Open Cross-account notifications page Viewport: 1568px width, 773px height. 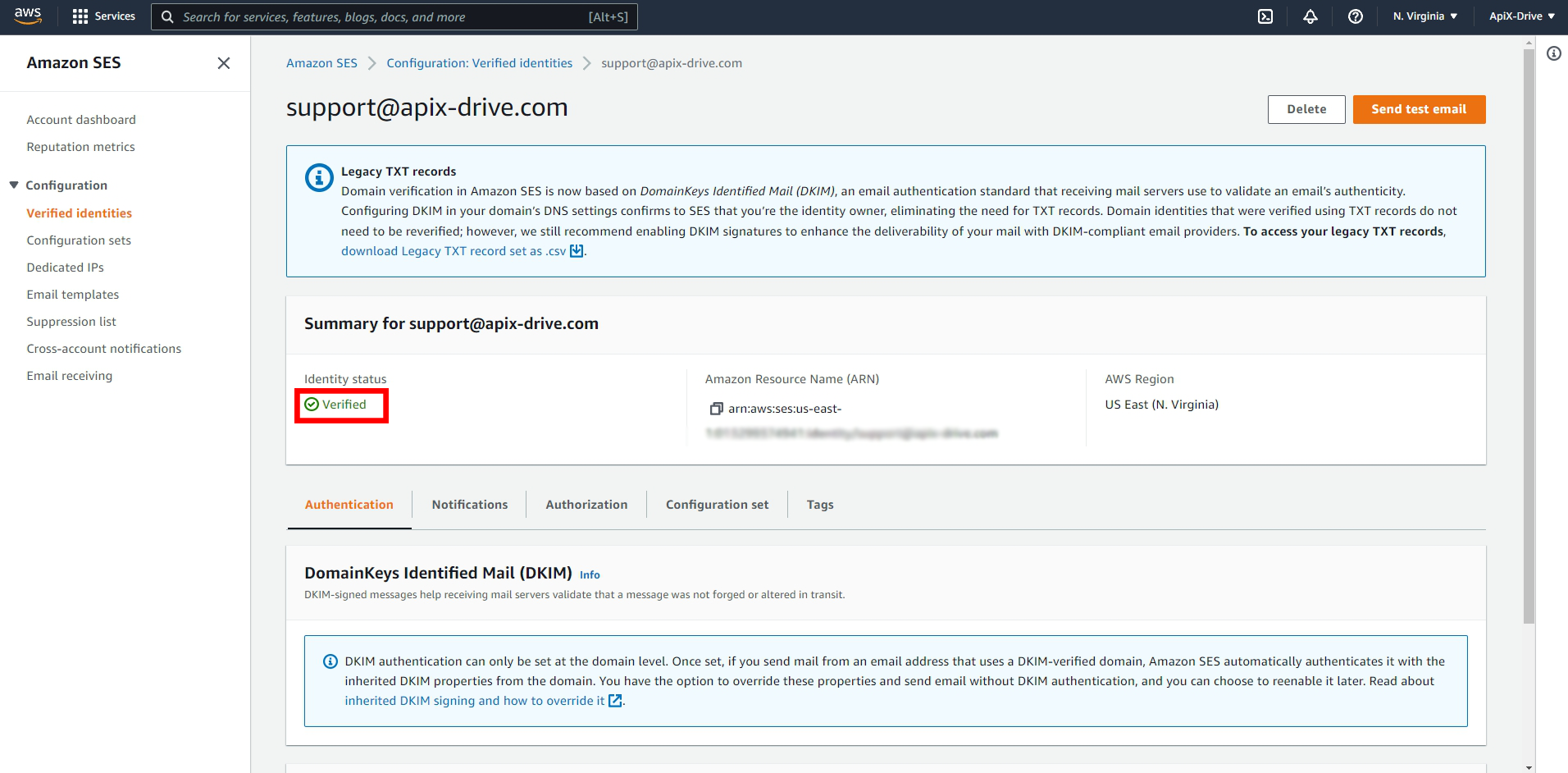point(103,349)
